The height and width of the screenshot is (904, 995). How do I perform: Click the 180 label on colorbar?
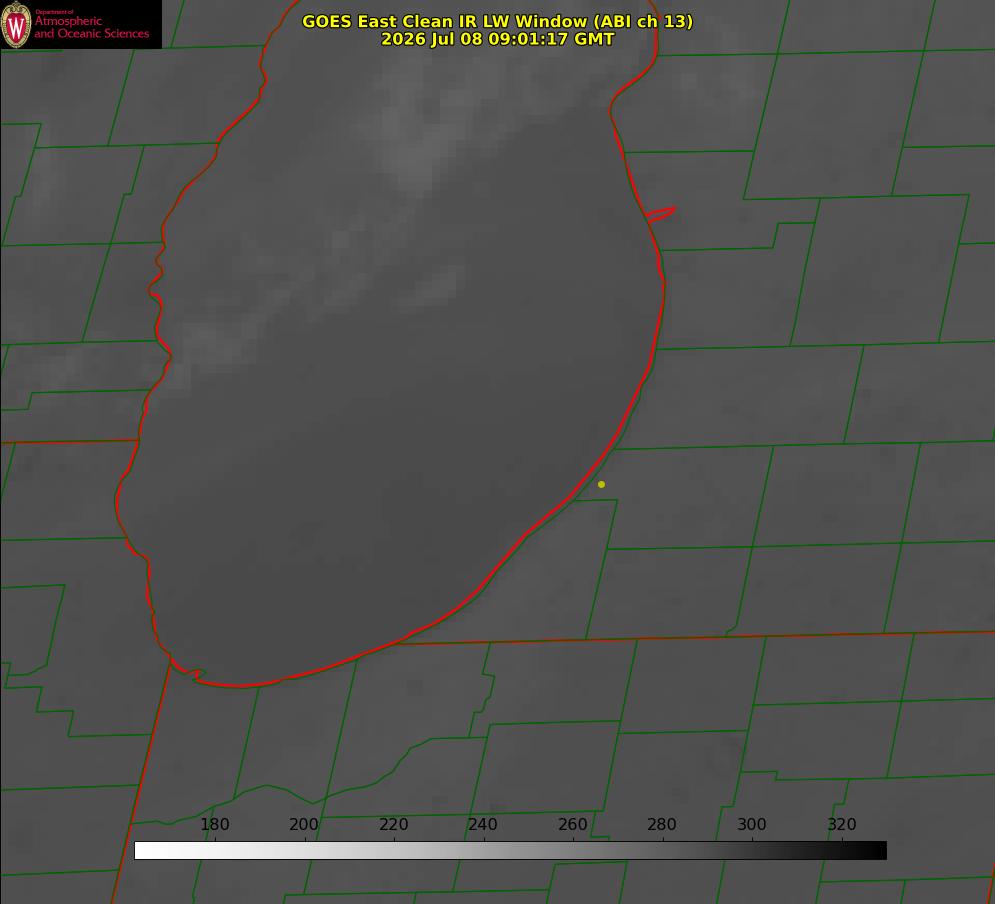click(214, 824)
